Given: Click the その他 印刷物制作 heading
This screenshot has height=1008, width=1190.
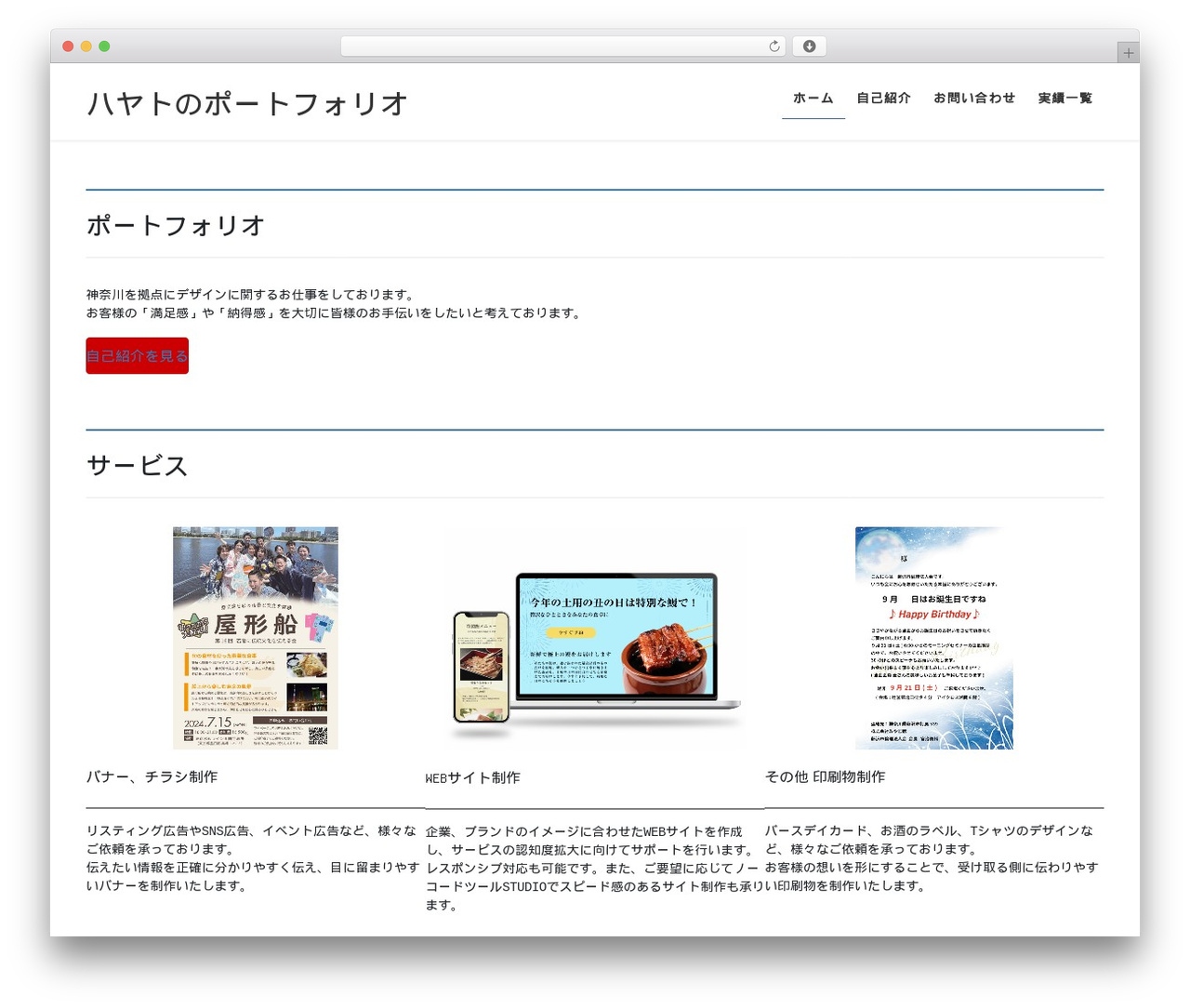Looking at the screenshot, I should [826, 777].
